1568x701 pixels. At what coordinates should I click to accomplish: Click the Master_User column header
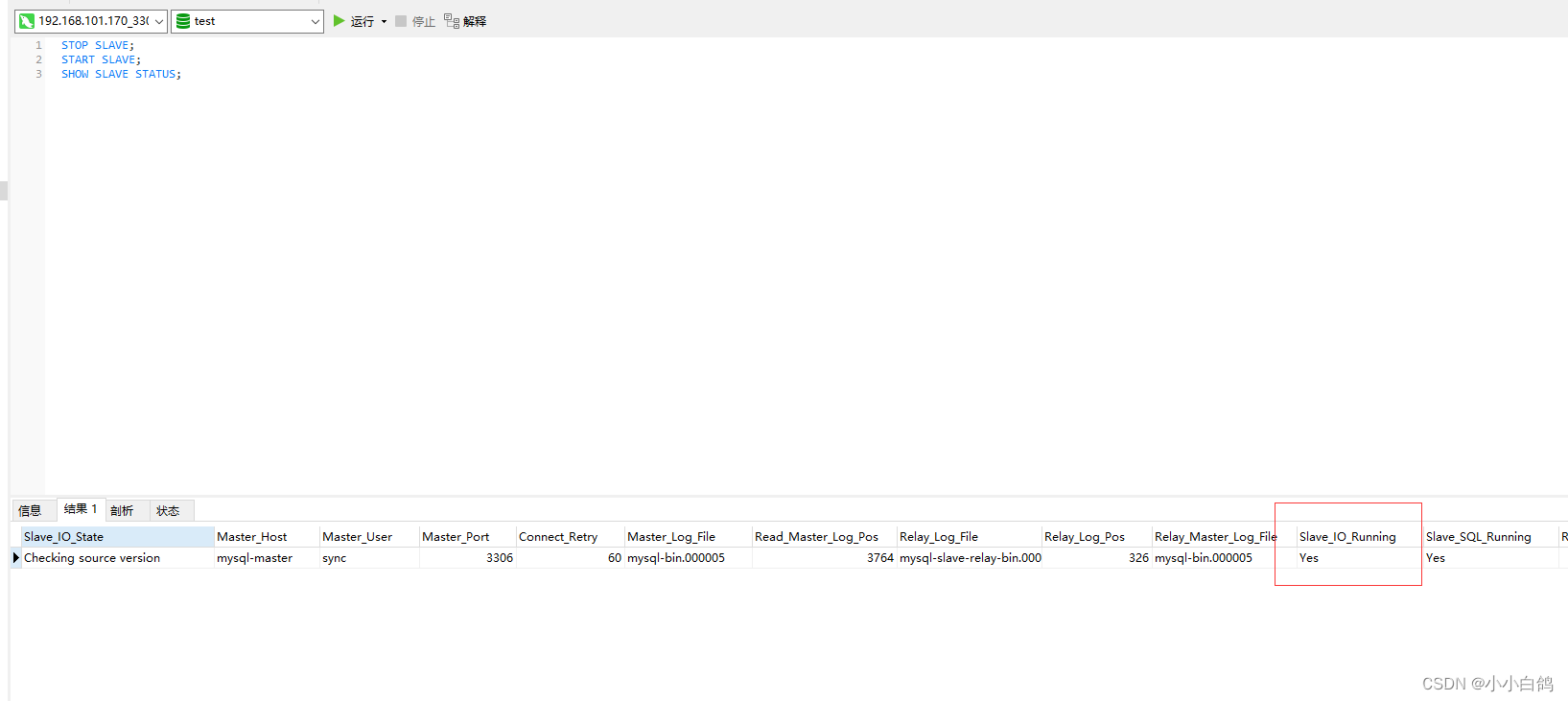[x=369, y=537]
